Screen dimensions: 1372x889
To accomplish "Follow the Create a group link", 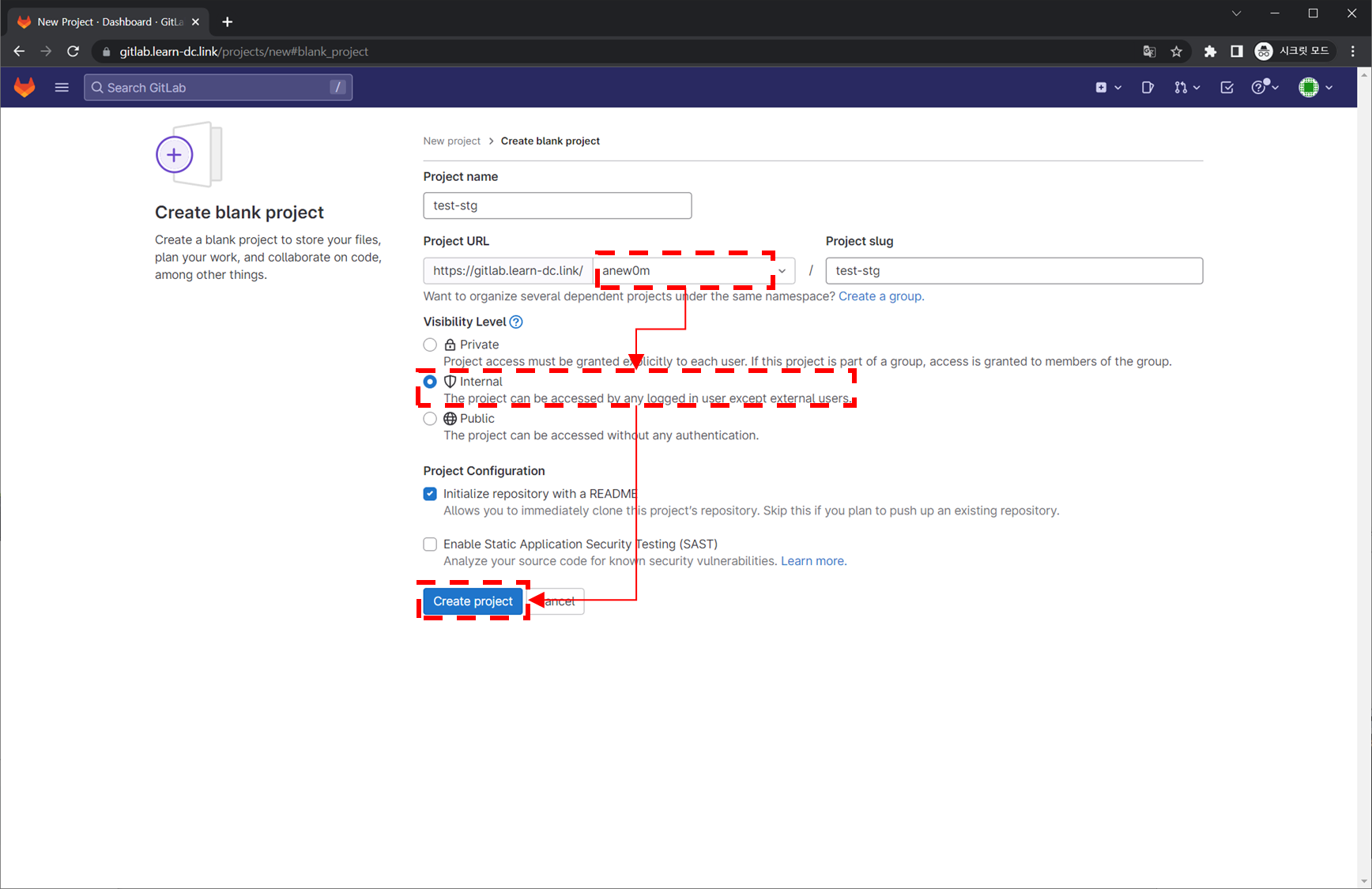I will (x=880, y=296).
